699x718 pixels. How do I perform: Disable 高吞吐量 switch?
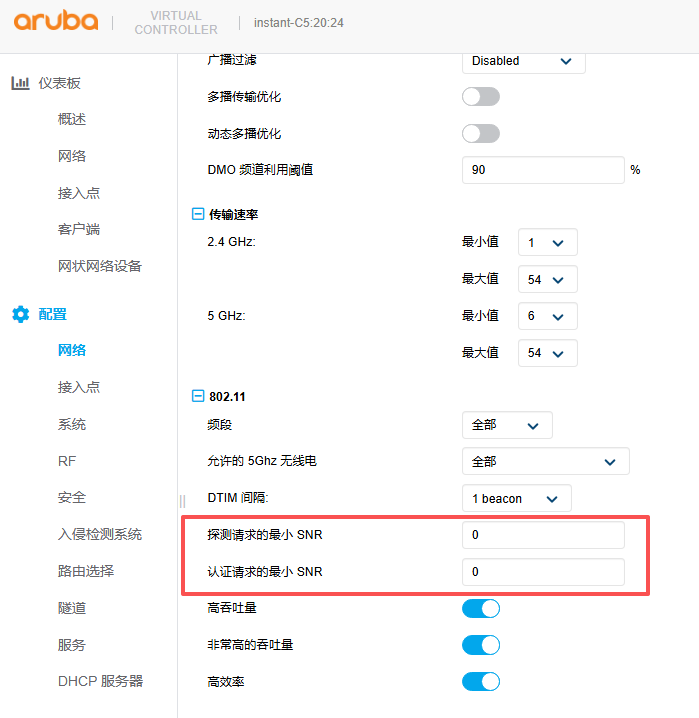tap(480, 608)
